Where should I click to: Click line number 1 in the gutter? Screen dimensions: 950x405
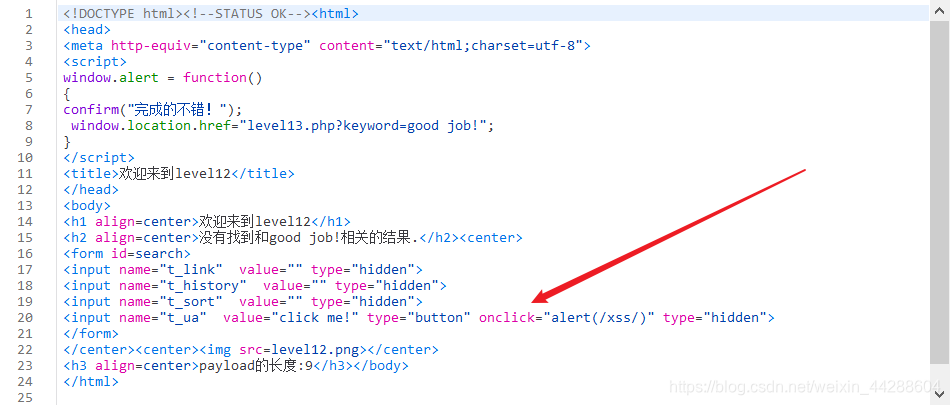click(x=28, y=14)
